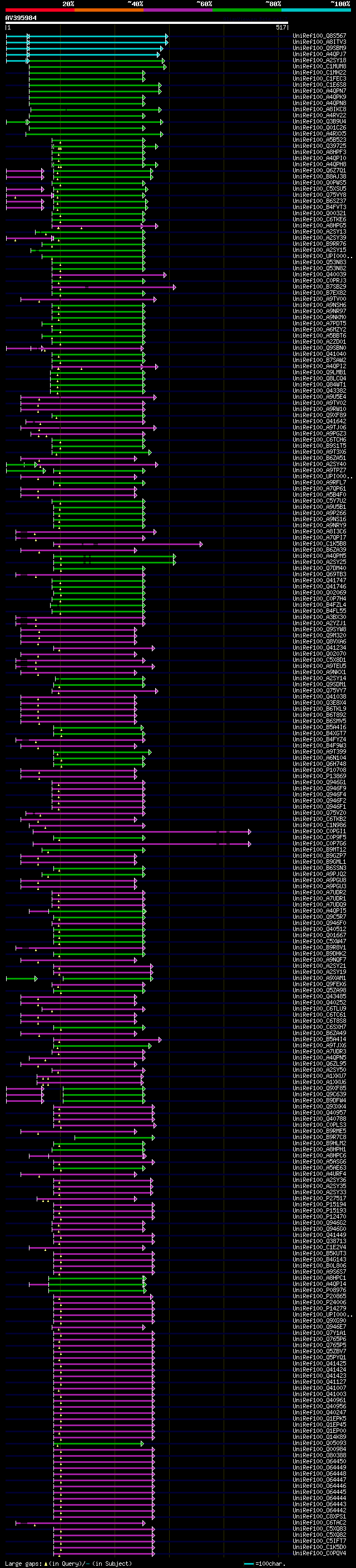356x1568 pixels.
Task: Click the query end position 517
Action: 280,27
